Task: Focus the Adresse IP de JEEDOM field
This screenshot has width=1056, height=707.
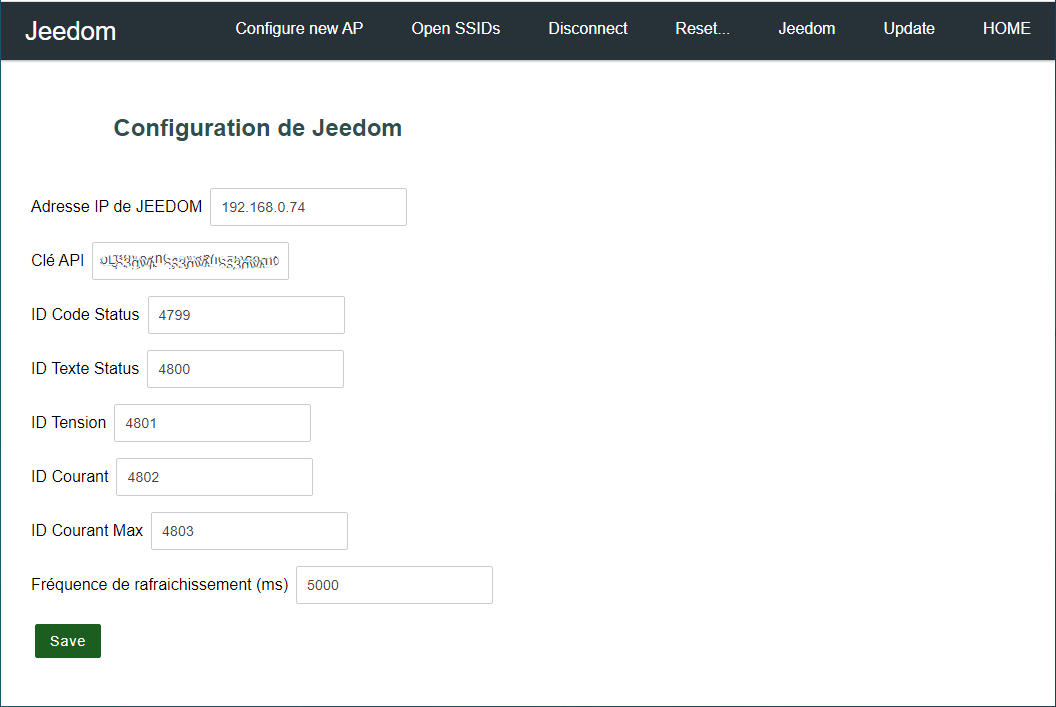Action: coord(308,207)
